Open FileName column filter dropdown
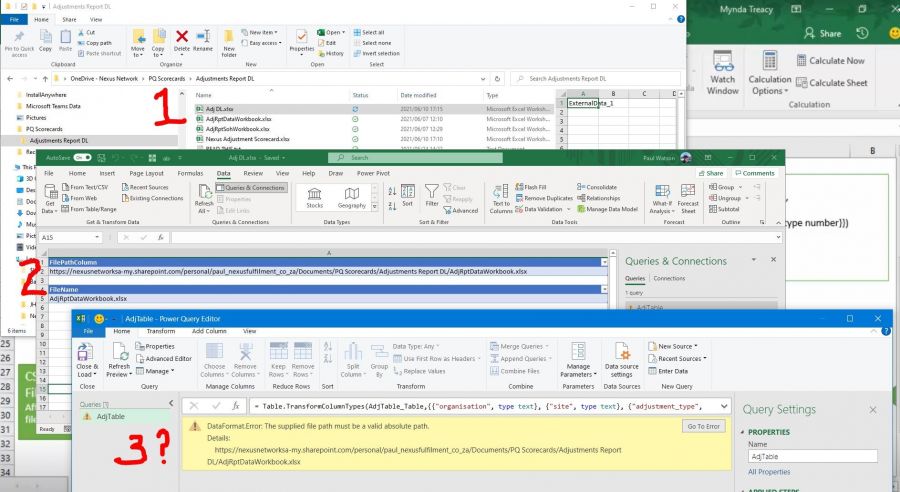The image size is (900, 492). tap(604, 289)
